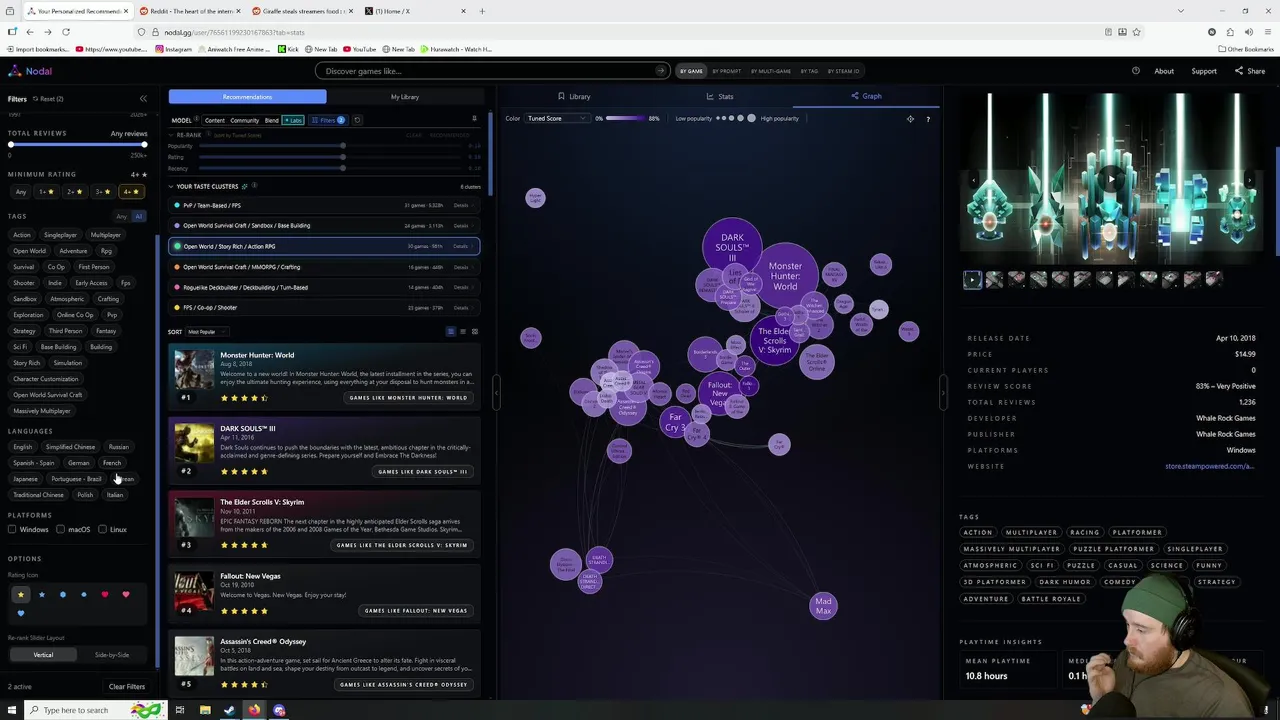The height and width of the screenshot is (720, 1280).
Task: Click the pin icon in recommendations panel
Action: pyautogui.click(x=474, y=119)
